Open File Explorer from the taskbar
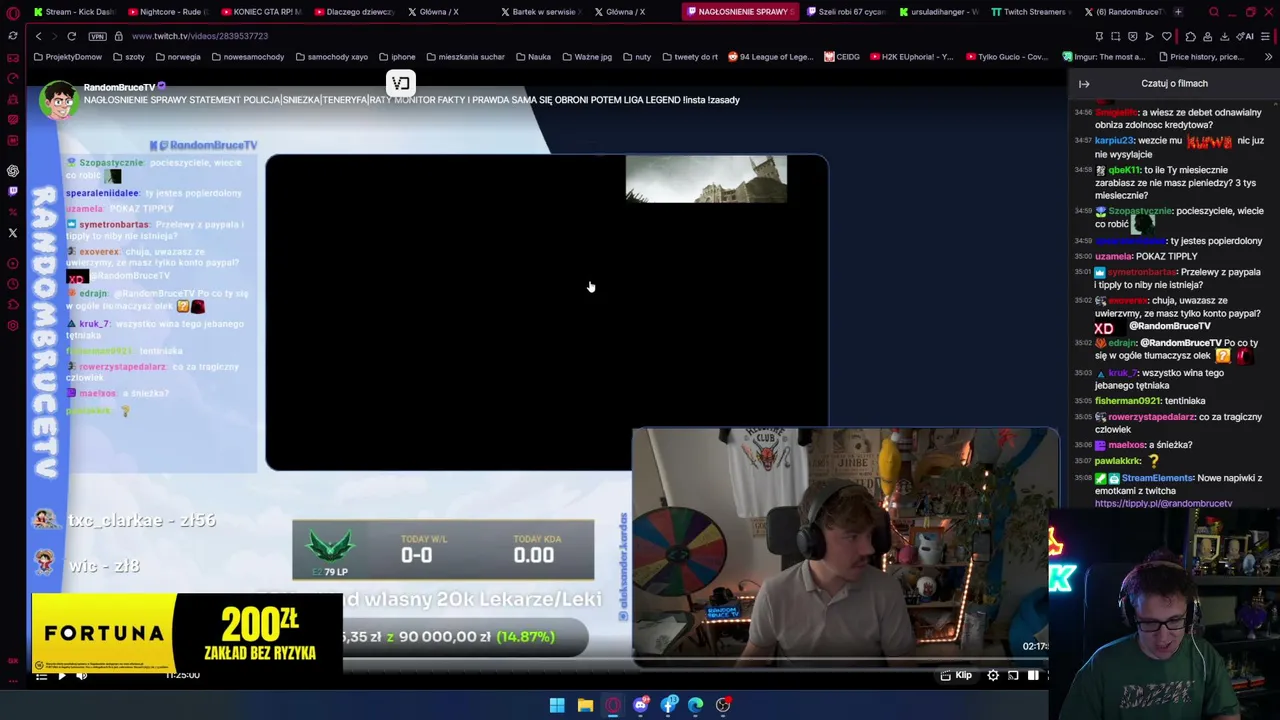Image resolution: width=1280 pixels, height=720 pixels. pos(585,705)
